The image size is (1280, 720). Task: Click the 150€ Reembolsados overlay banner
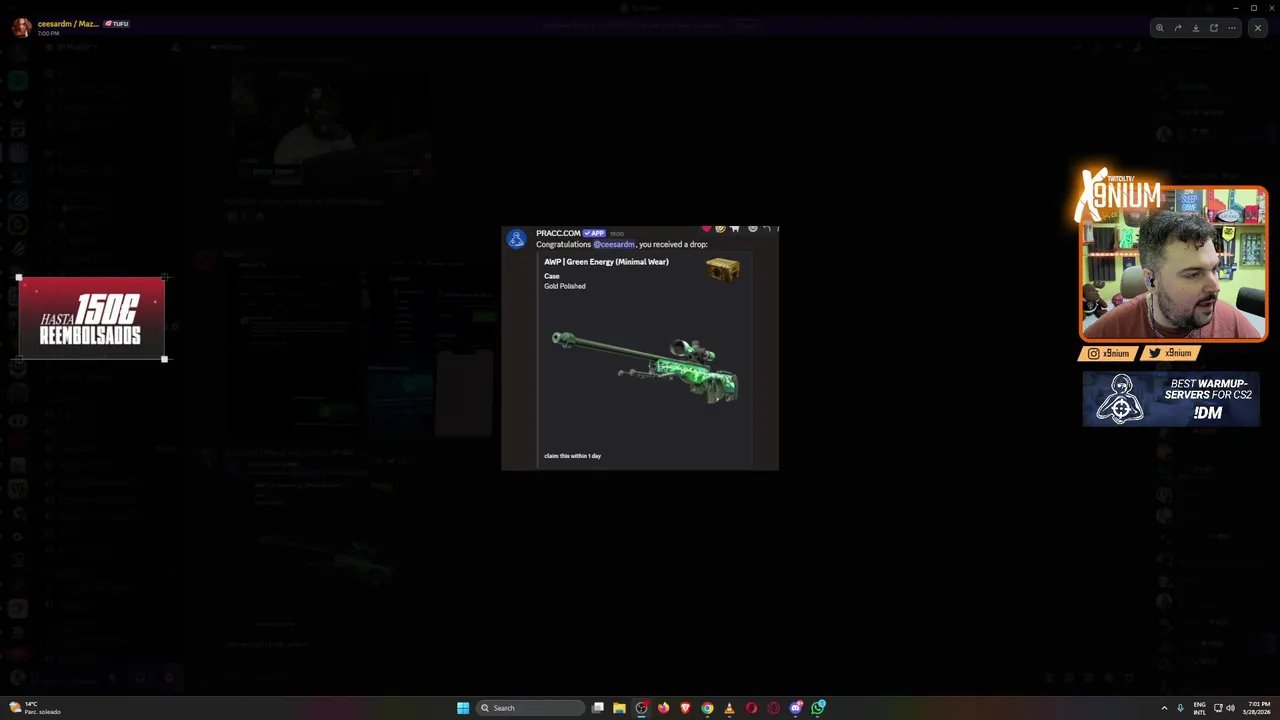[91, 318]
